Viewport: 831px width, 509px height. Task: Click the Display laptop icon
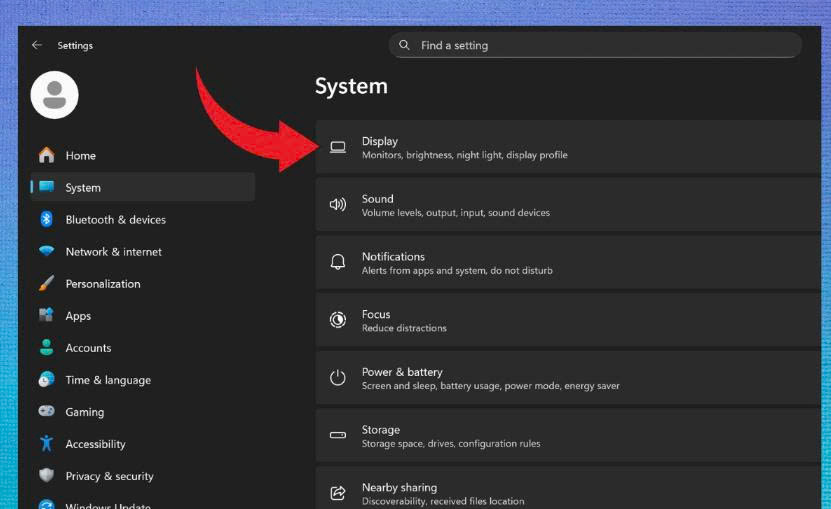[x=338, y=147]
